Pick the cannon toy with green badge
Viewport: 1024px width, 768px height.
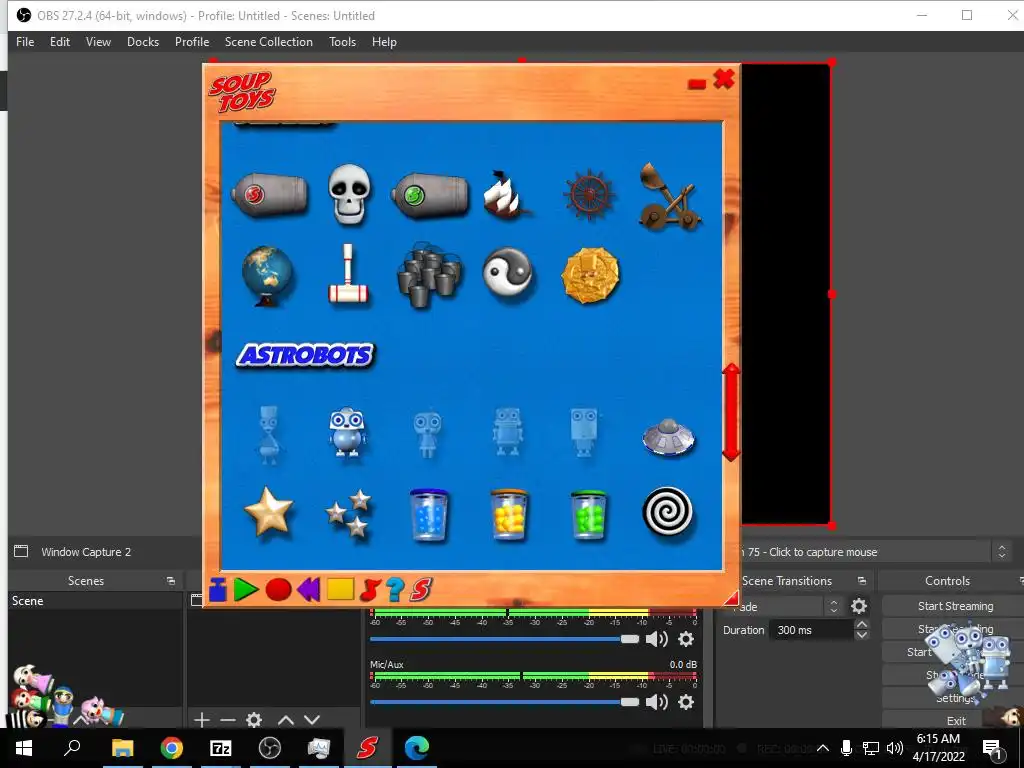click(x=430, y=194)
